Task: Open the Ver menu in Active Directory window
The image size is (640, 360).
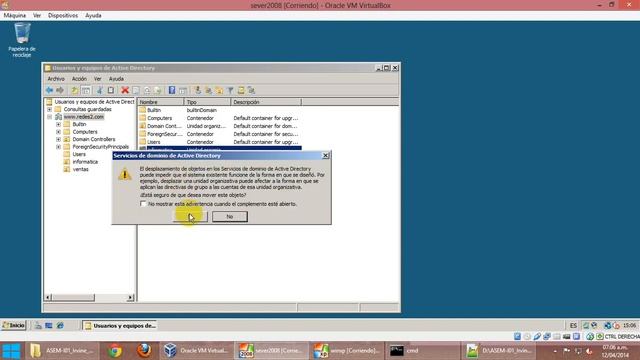Action: 98,79
